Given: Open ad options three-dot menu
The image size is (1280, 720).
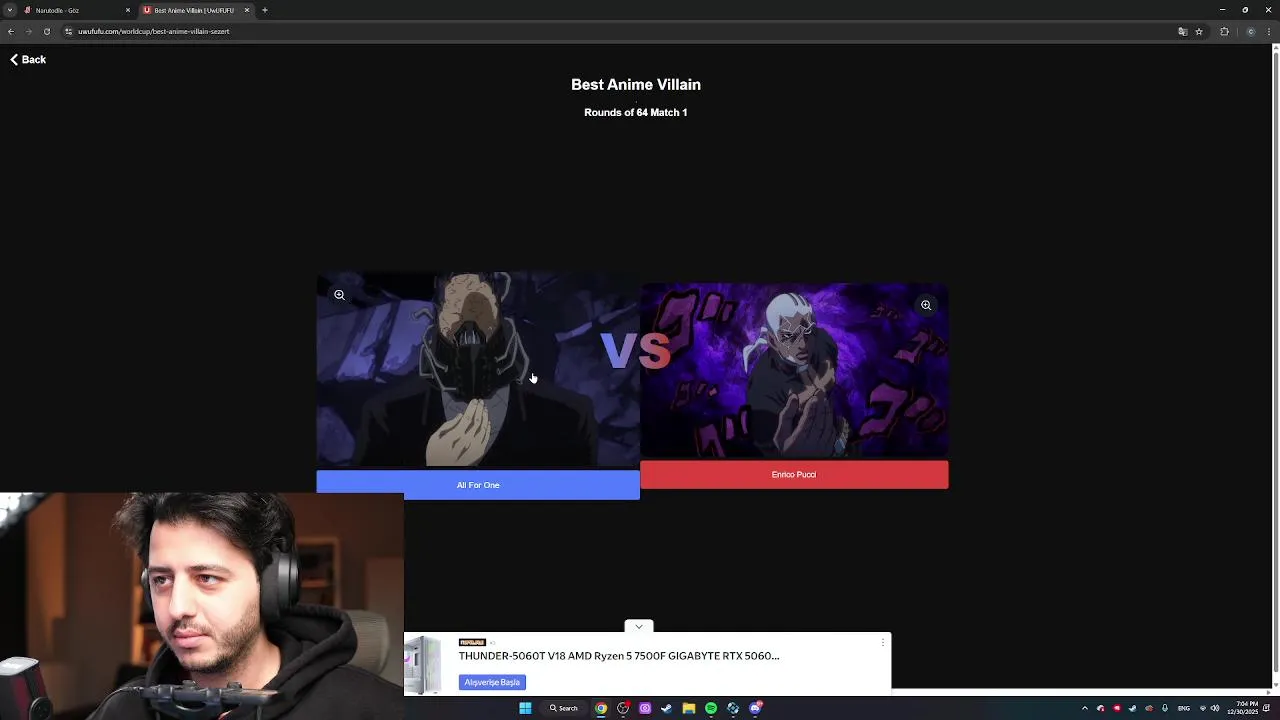Looking at the screenshot, I should pyautogui.click(x=882, y=642).
